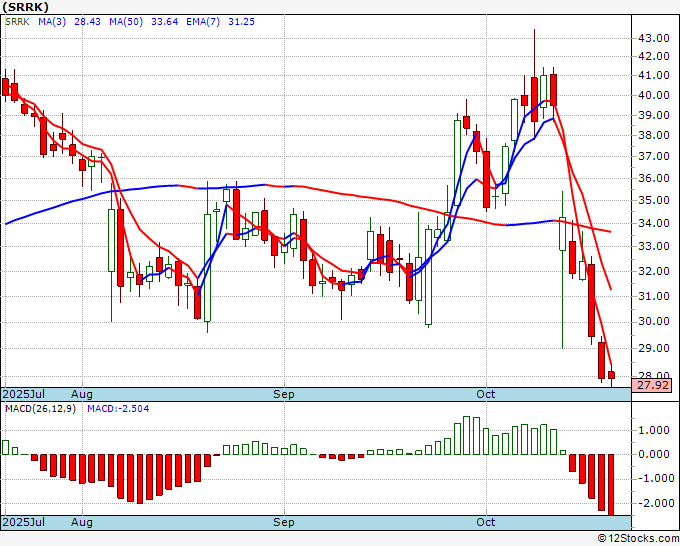Click the Sep label on MACD axis
Screen dimensions: 680x546
[x=284, y=522]
